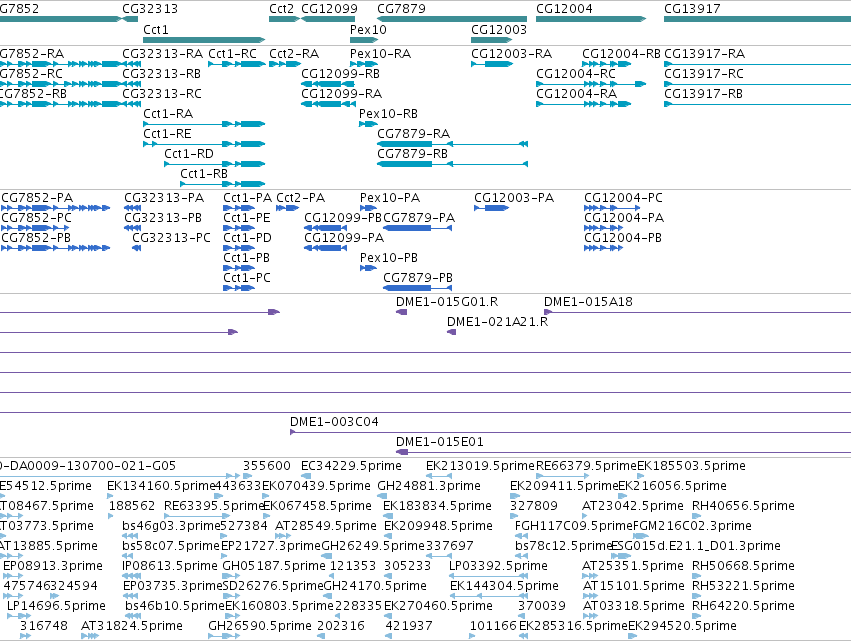Click clone DME1-003C04
851x641 pixels.
click(570, 433)
